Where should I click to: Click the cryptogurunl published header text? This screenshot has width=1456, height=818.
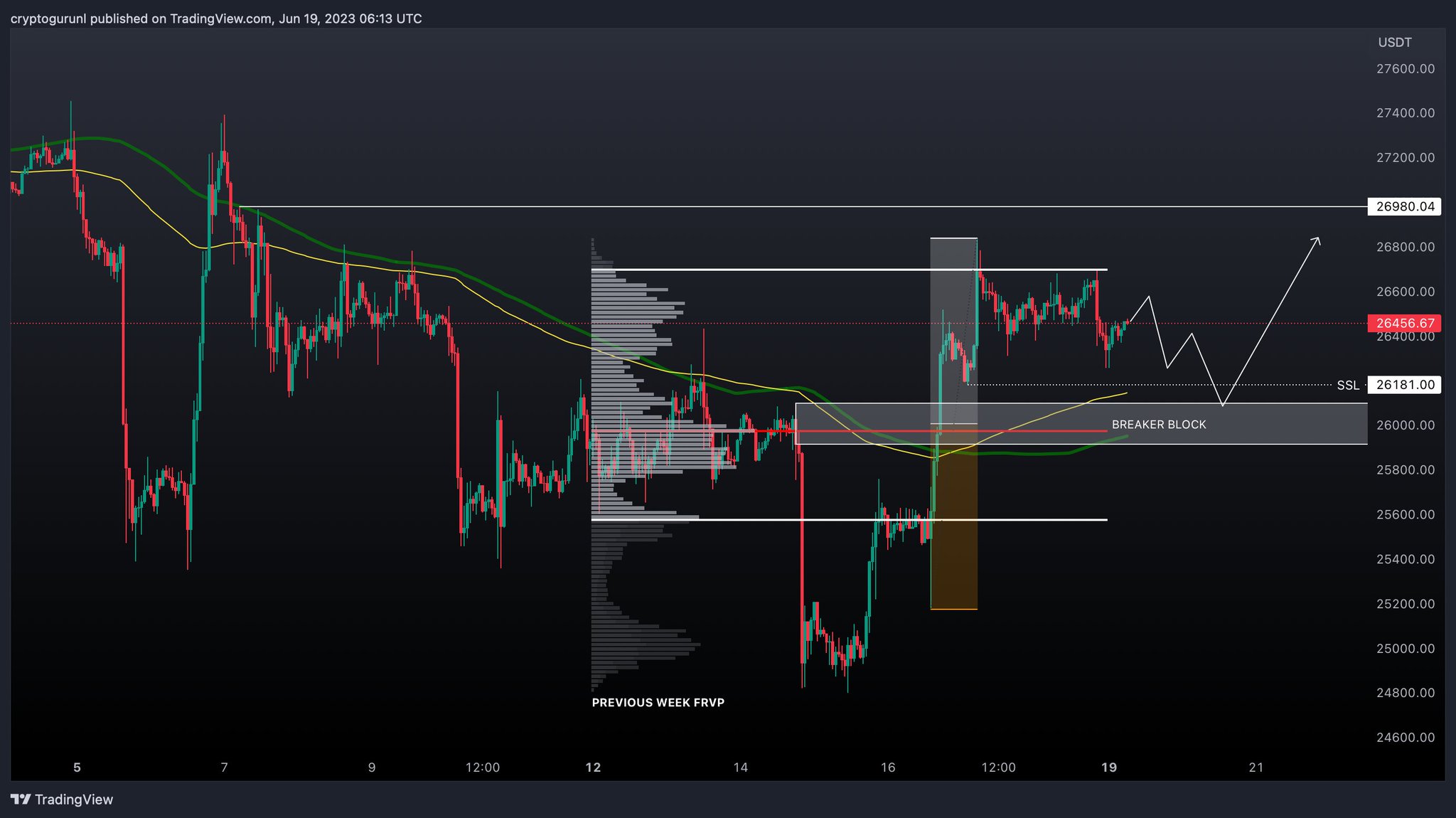(x=216, y=18)
